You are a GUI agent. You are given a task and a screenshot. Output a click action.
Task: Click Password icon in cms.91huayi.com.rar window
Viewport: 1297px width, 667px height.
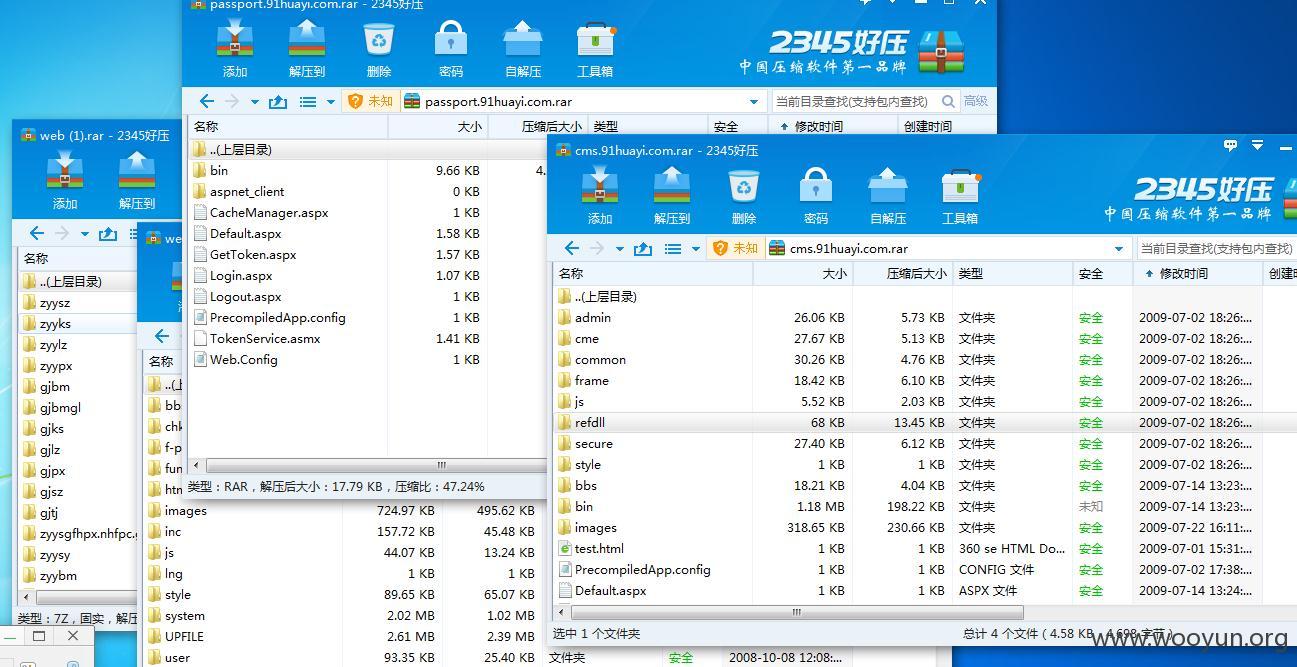pyautogui.click(x=816, y=188)
